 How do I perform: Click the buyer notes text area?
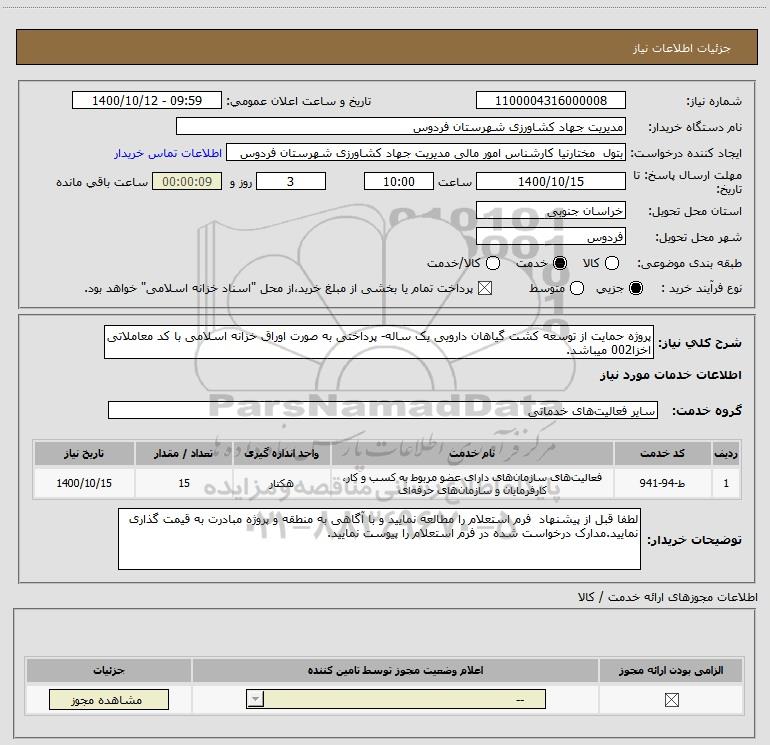point(379,539)
